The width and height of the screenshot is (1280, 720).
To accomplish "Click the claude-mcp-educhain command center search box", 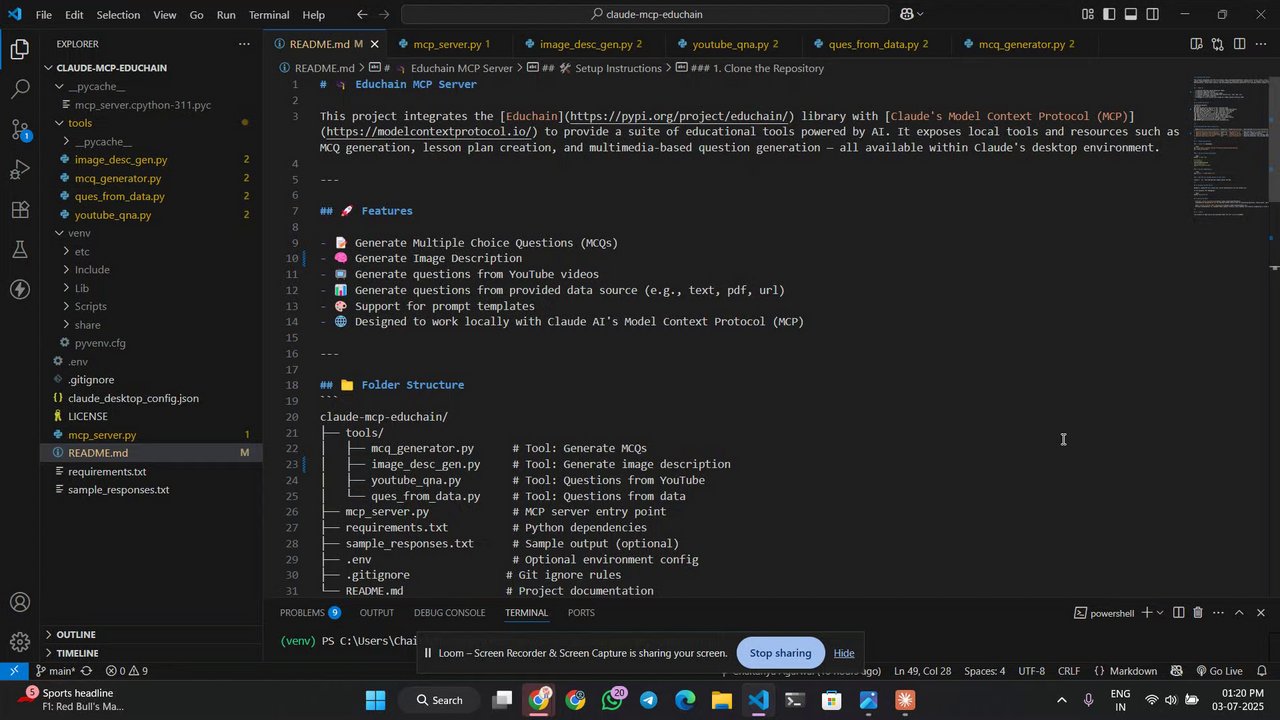I will [x=645, y=15].
